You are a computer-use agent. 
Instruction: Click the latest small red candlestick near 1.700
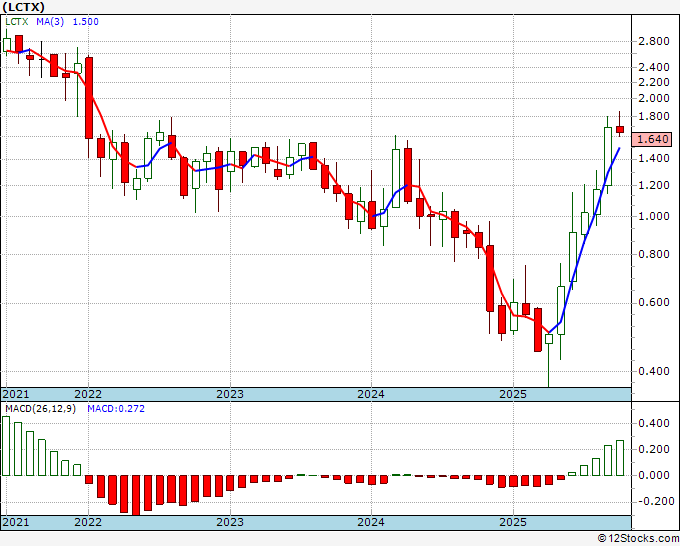coord(620,129)
